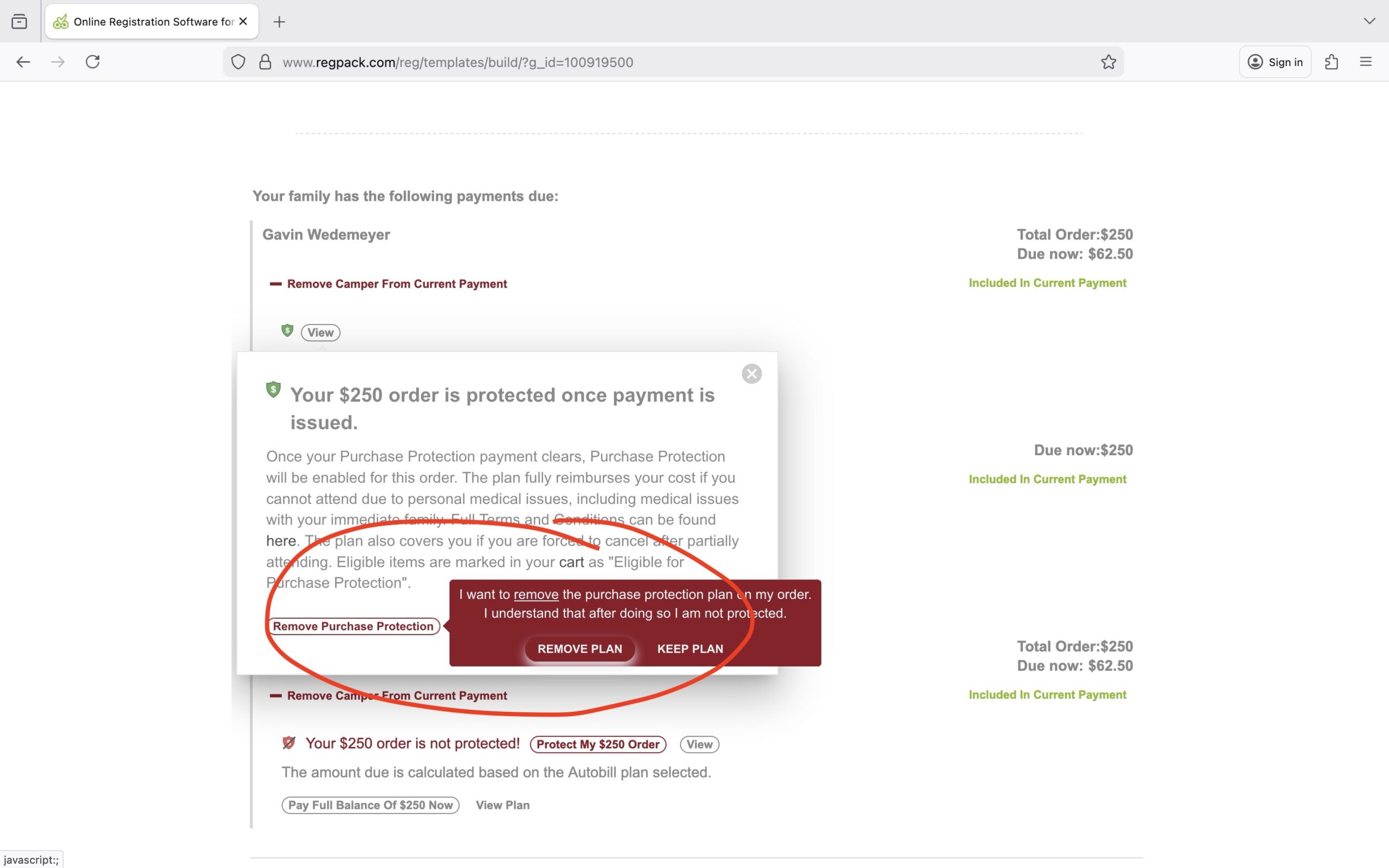Reload the current page
Image resolution: width=1389 pixels, height=868 pixels.
tap(93, 62)
